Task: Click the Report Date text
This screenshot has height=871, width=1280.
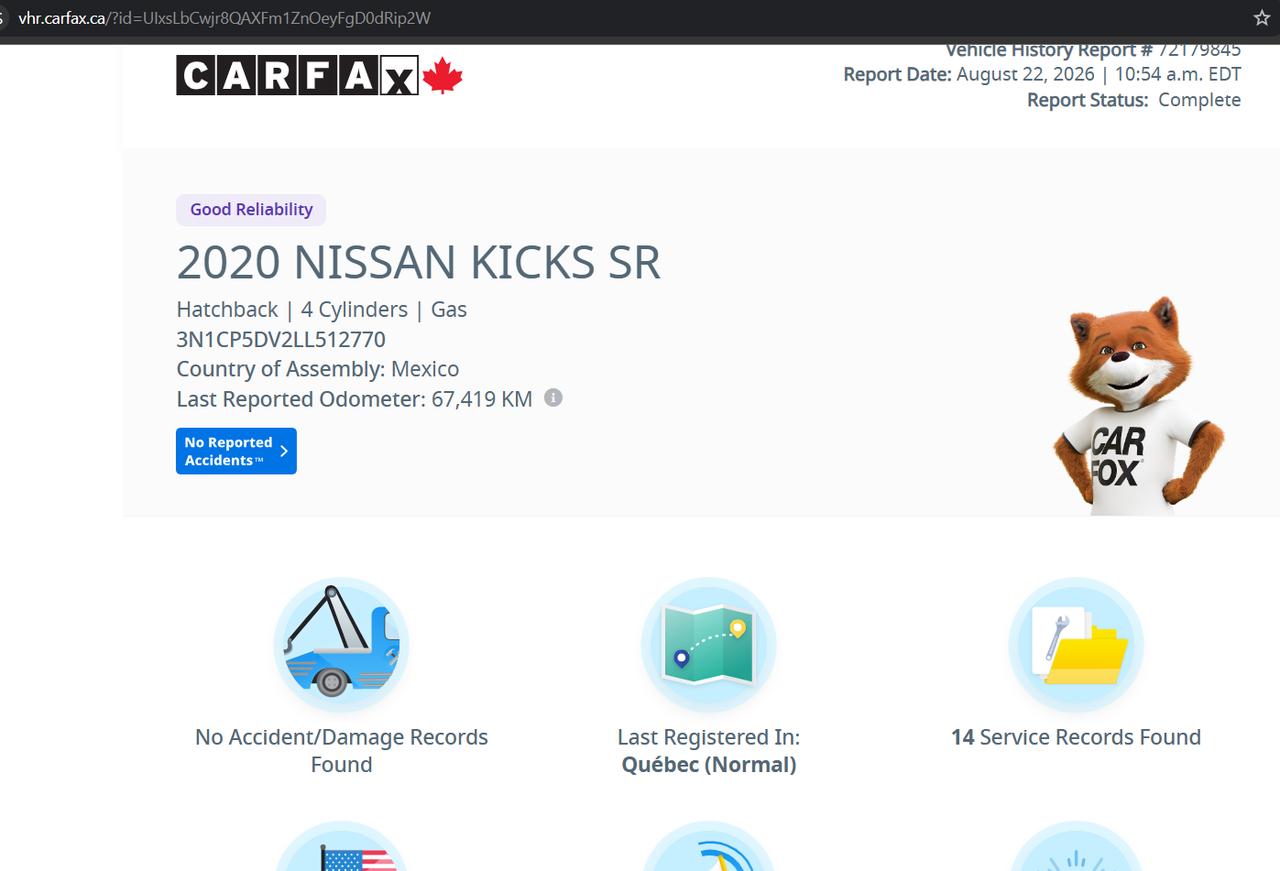Action: [x=1042, y=74]
